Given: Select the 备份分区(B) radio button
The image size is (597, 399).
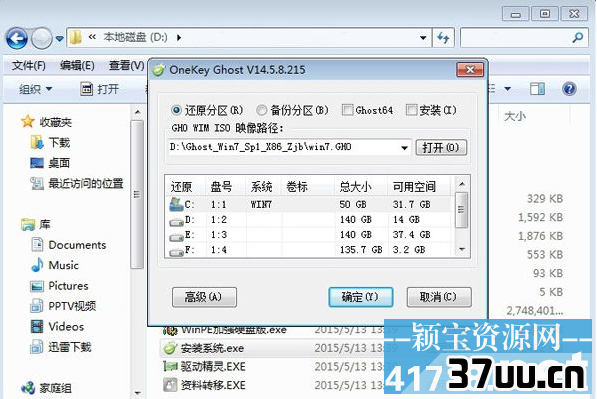Looking at the screenshot, I should pos(261,110).
